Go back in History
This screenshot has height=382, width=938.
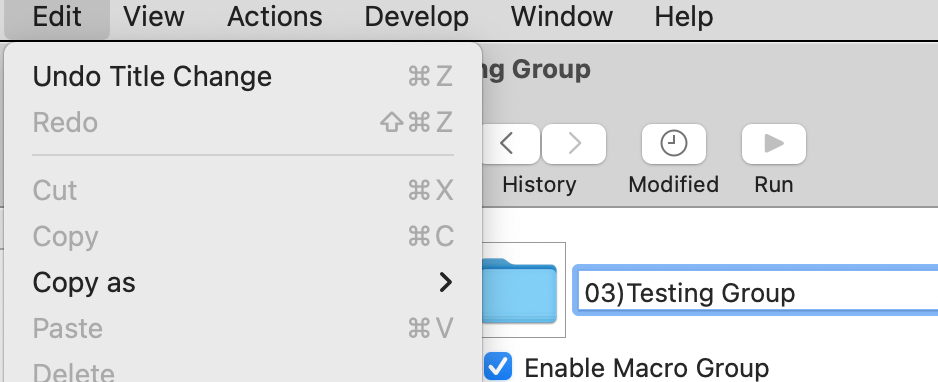click(x=510, y=144)
